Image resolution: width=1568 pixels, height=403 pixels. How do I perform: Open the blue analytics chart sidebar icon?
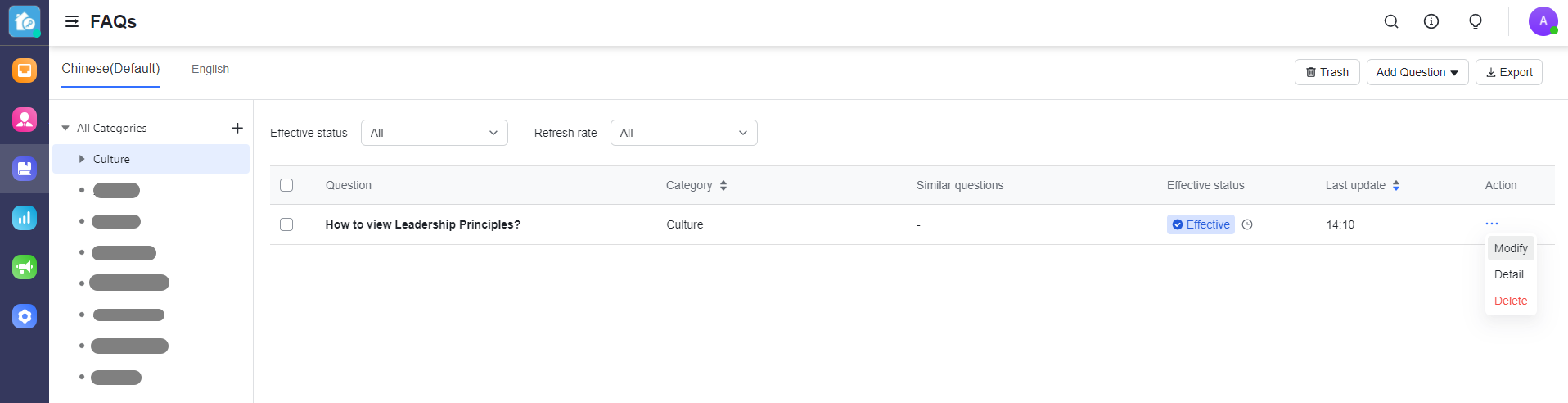coord(25,218)
